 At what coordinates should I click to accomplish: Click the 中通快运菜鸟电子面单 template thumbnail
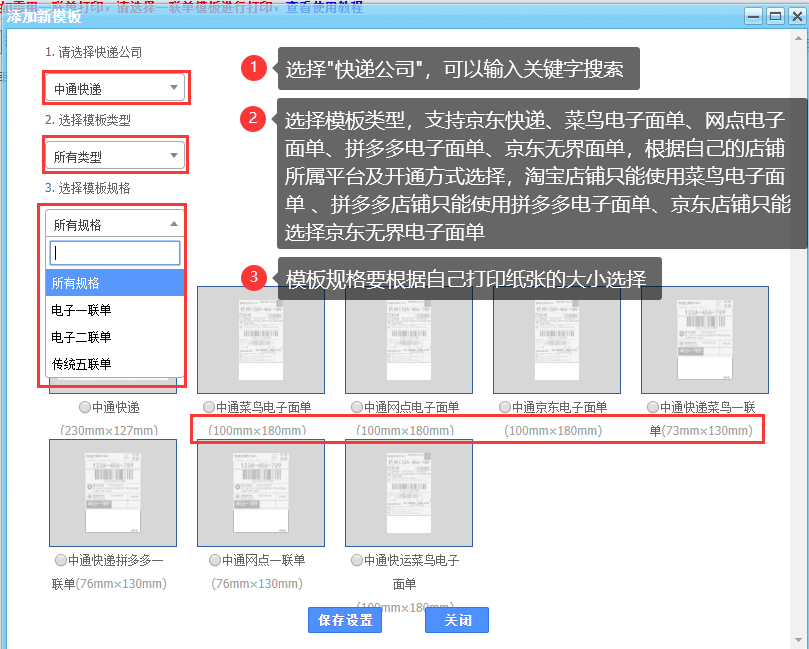coord(409,493)
